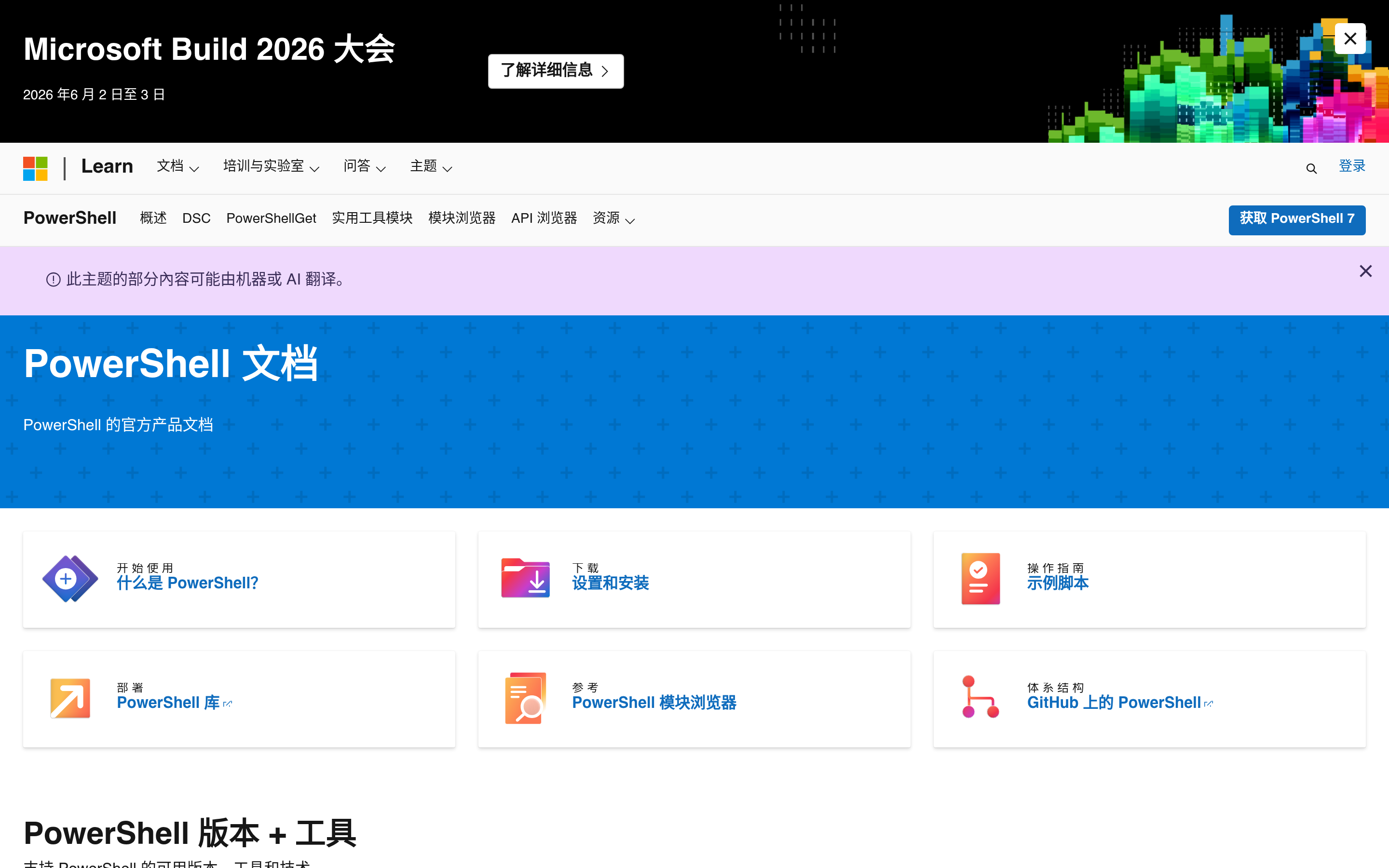Open the GitHub 上的 PowerShell link
Screen dimensions: 1389x868
pyautogui.click(x=1119, y=703)
